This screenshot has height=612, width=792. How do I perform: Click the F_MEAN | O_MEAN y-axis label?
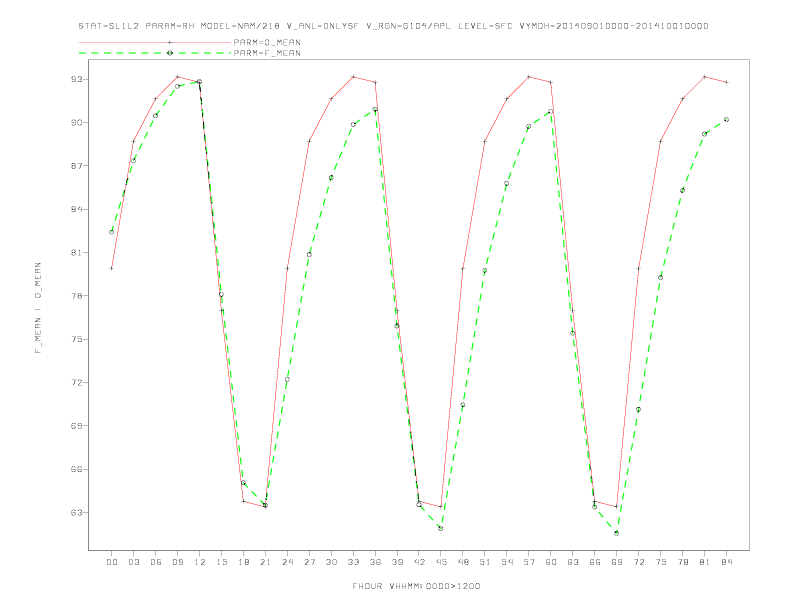pos(38,308)
